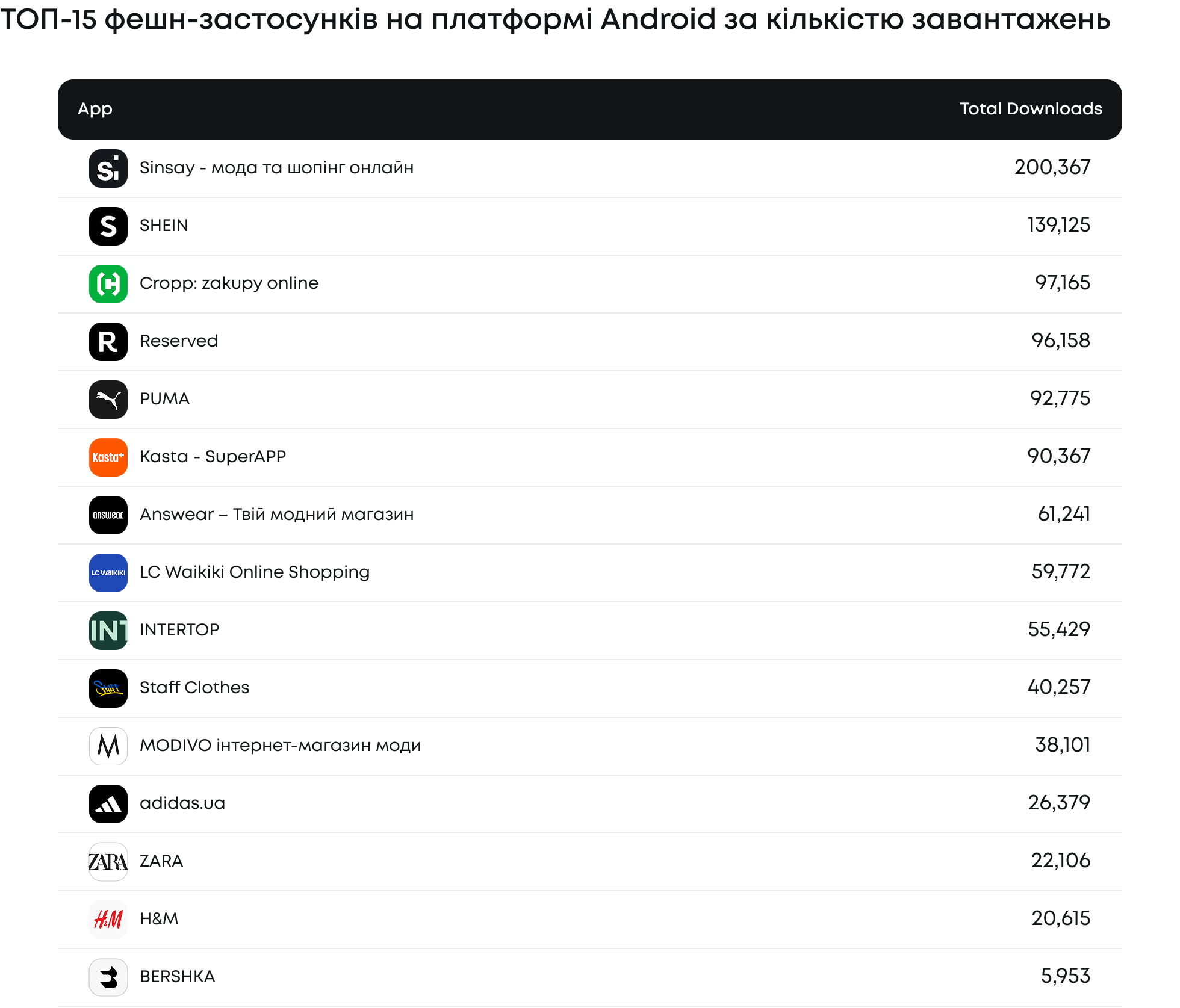Image resolution: width=1180 pixels, height=1008 pixels.
Task: Click the Reserved R icon
Action: pyautogui.click(x=108, y=342)
